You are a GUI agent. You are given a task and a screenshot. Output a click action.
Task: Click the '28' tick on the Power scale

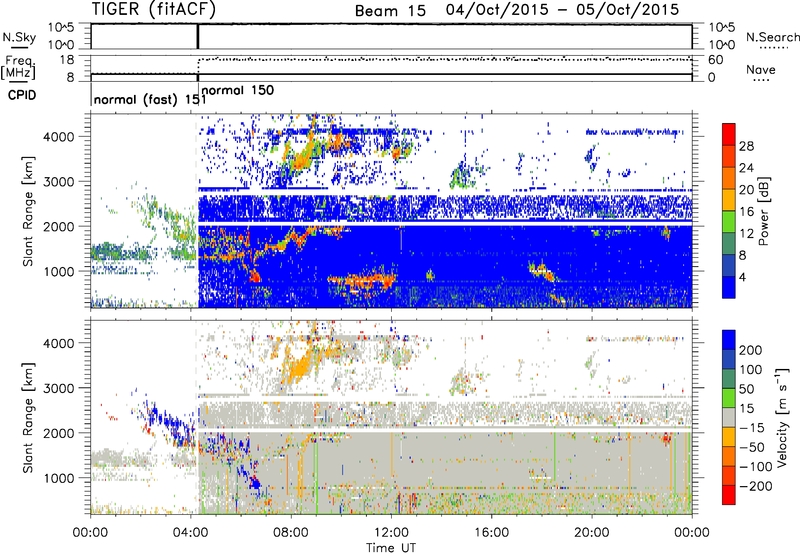pos(746,146)
